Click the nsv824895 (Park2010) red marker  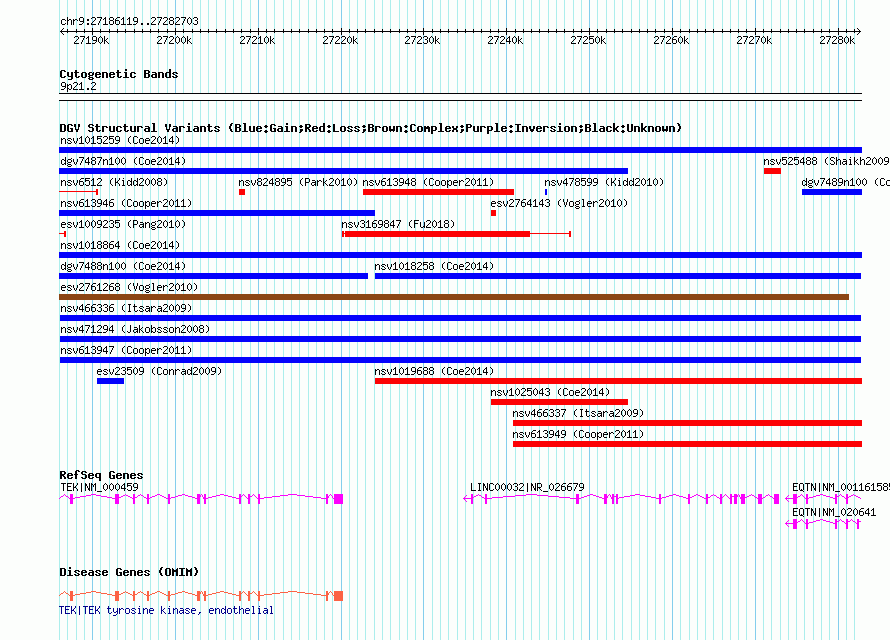[242, 192]
